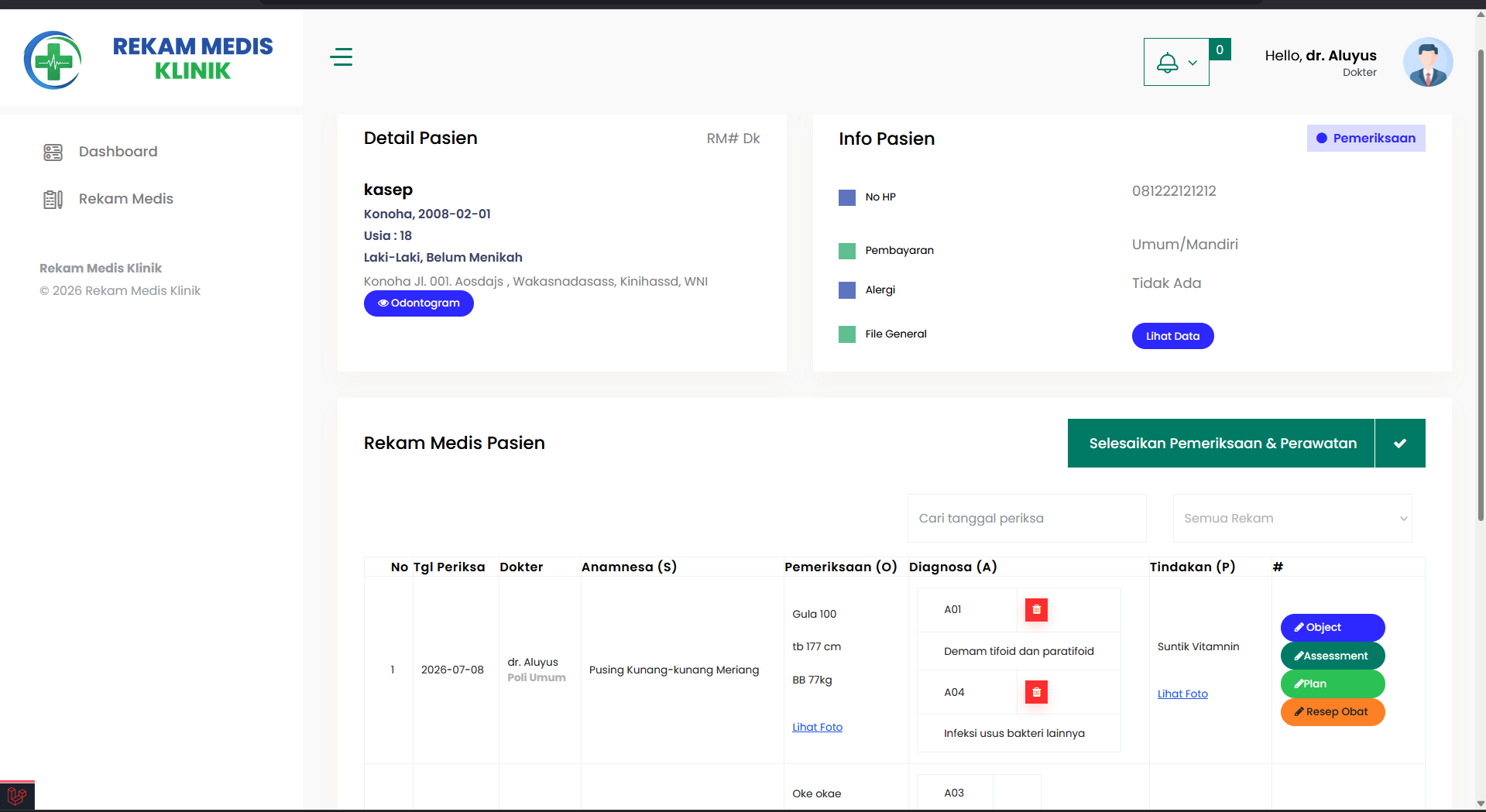This screenshot has width=1486, height=812.
Task: Open Resep Obat for first record
Action: click(x=1332, y=711)
